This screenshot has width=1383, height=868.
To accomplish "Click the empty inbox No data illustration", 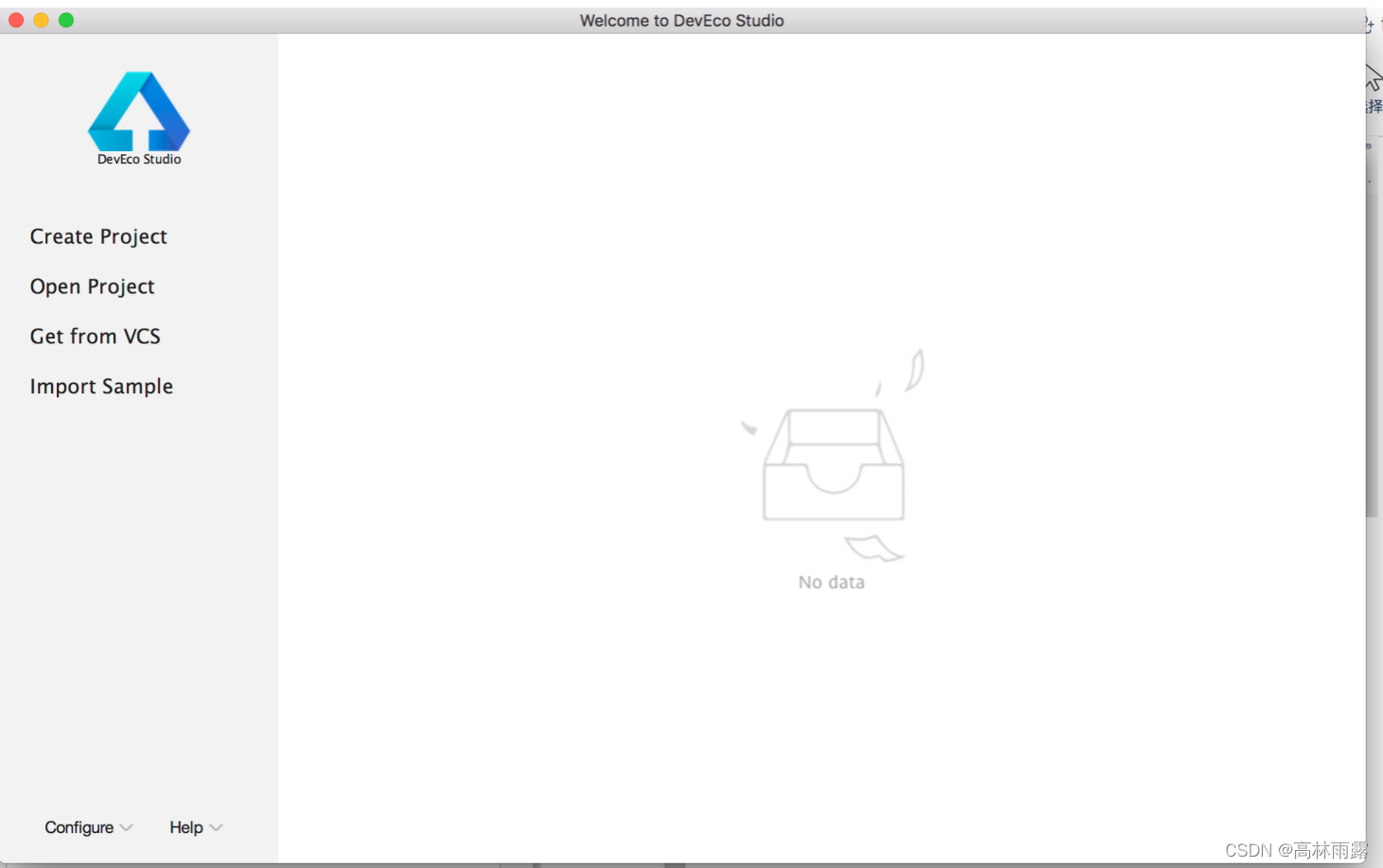I will tap(832, 456).
